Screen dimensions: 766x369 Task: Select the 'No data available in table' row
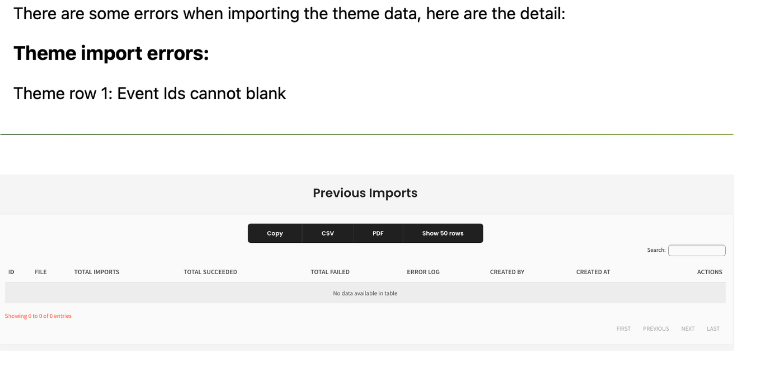tap(365, 293)
